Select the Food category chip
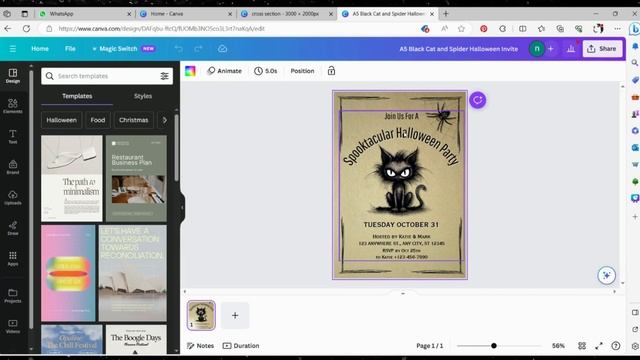Viewport: 640px width, 360px height. pos(98,120)
